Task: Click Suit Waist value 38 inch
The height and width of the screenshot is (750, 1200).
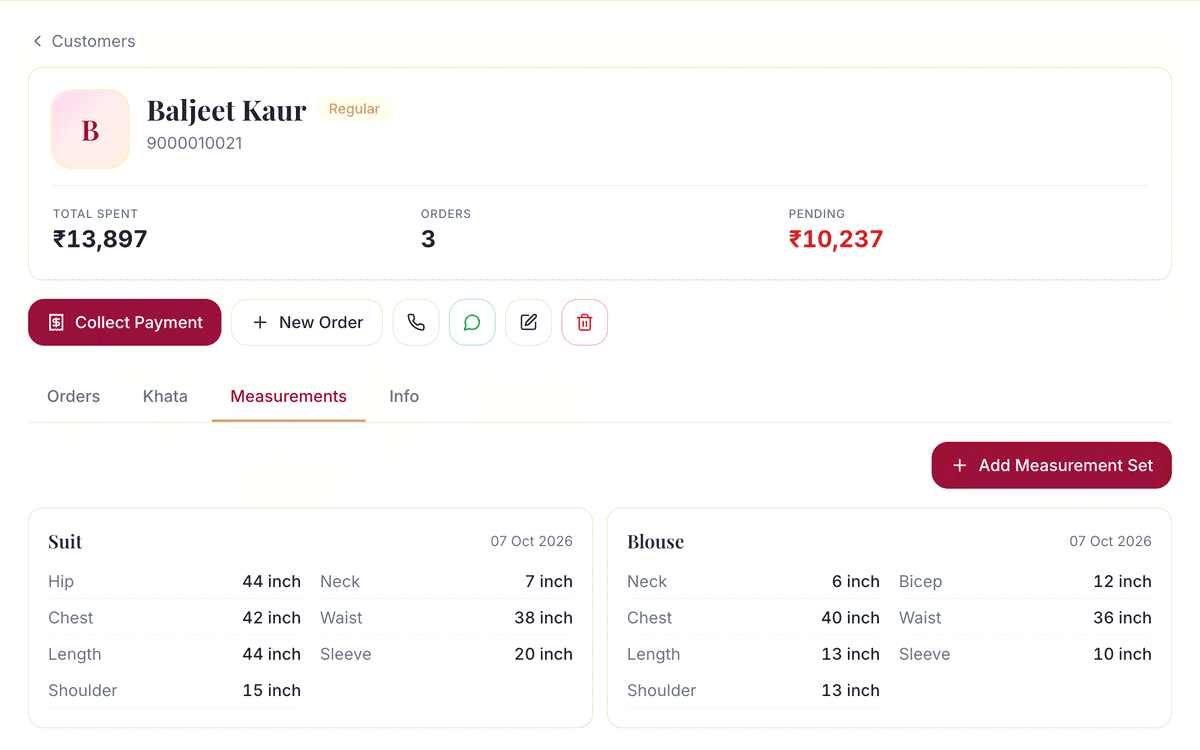Action: point(544,618)
